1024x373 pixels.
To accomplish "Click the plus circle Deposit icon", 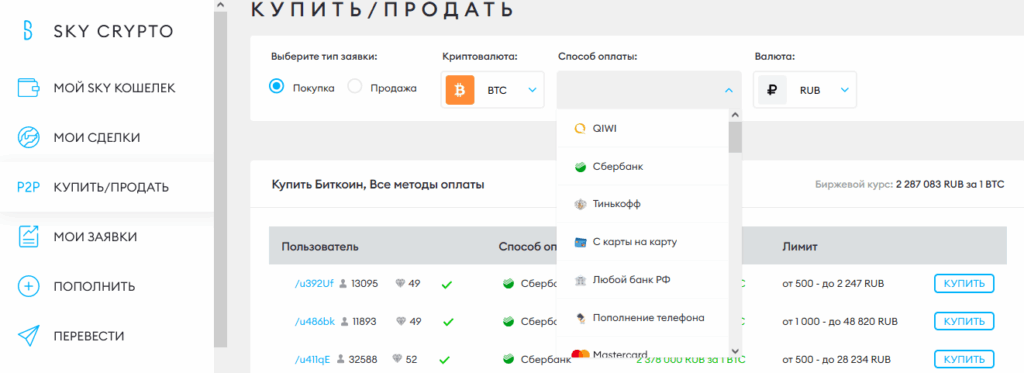I will tap(28, 286).
